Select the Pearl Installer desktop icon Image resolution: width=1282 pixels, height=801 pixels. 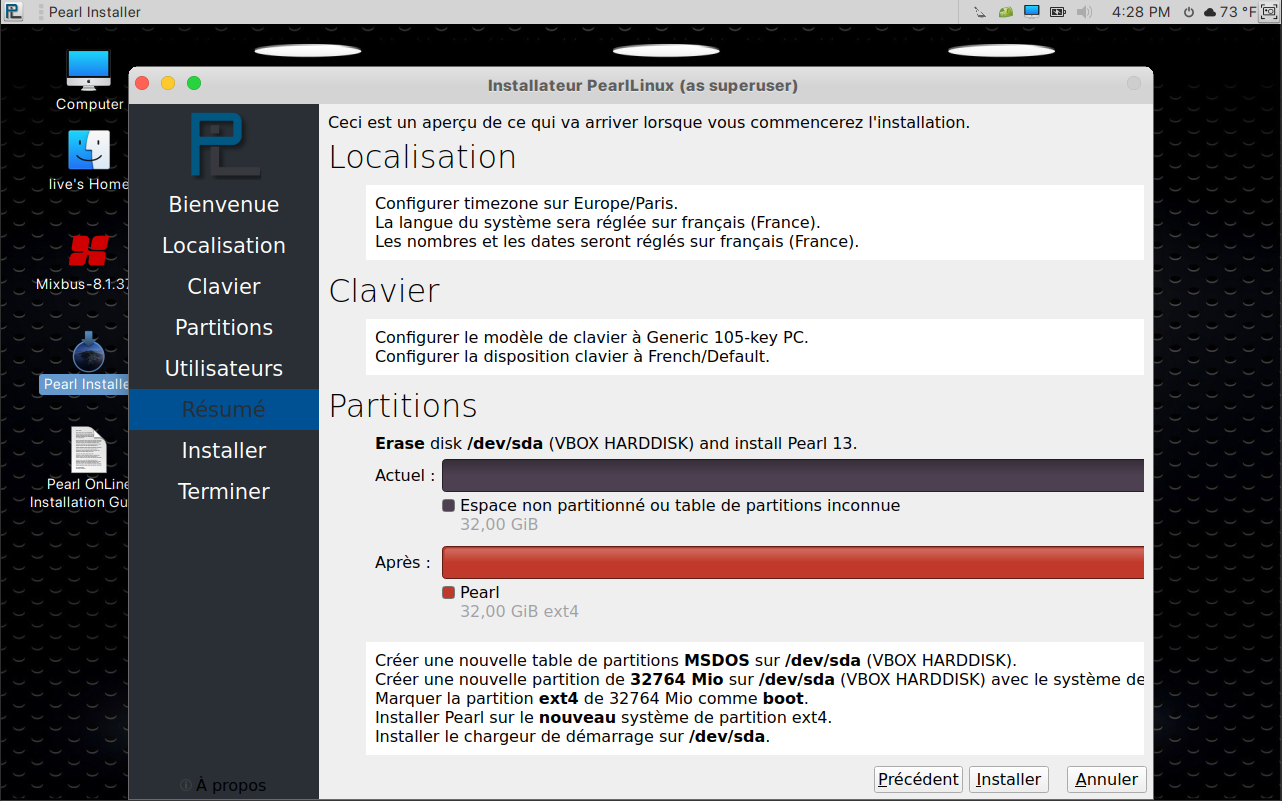click(88, 355)
